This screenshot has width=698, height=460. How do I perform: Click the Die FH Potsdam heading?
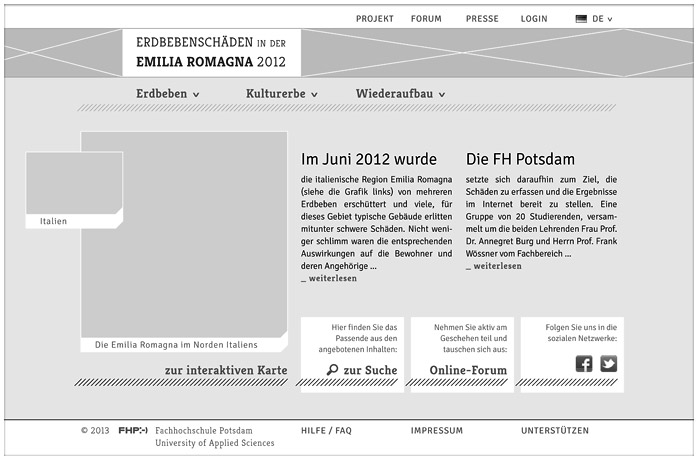[x=520, y=159]
